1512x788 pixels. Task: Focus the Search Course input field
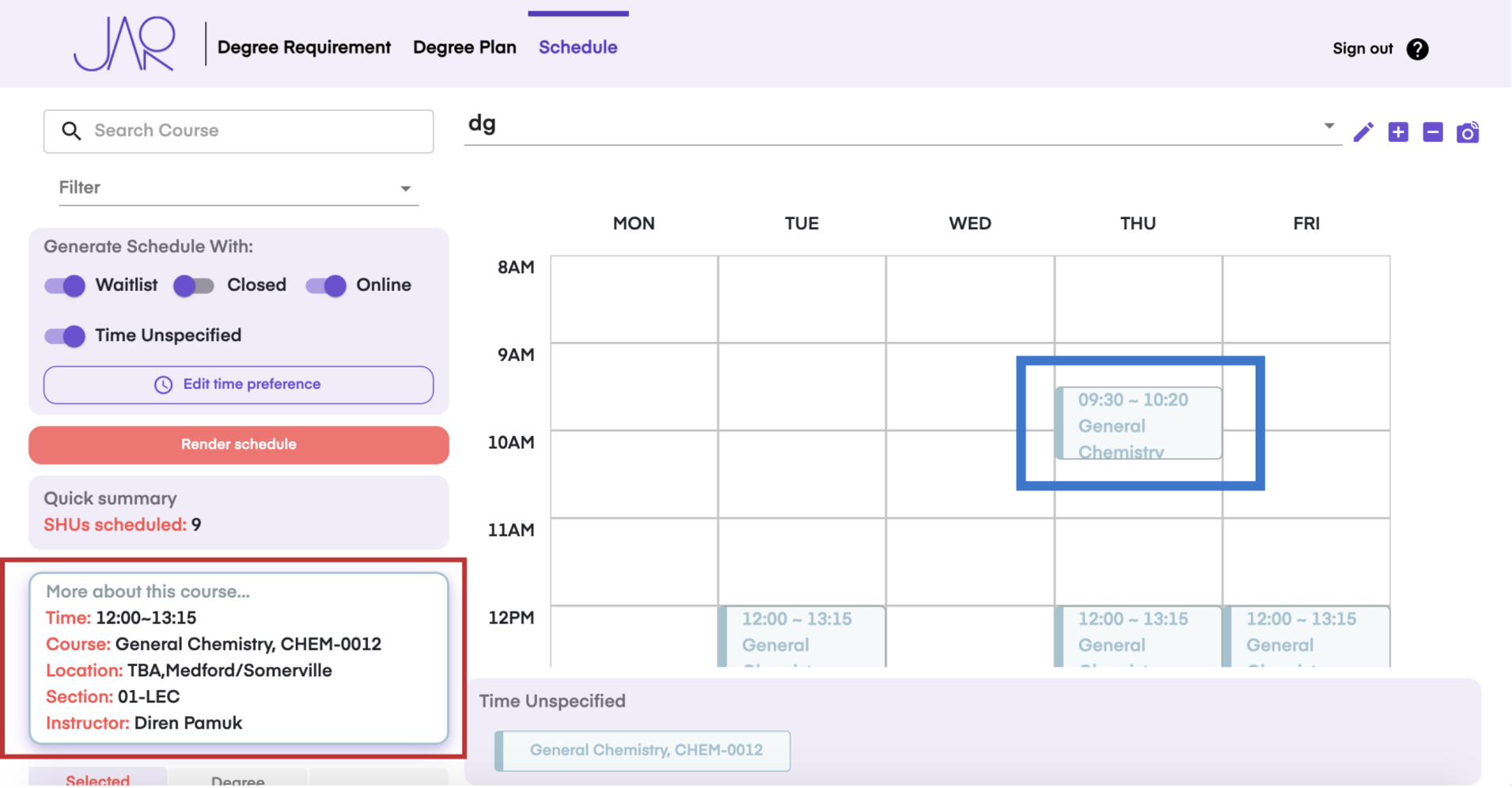(x=253, y=131)
